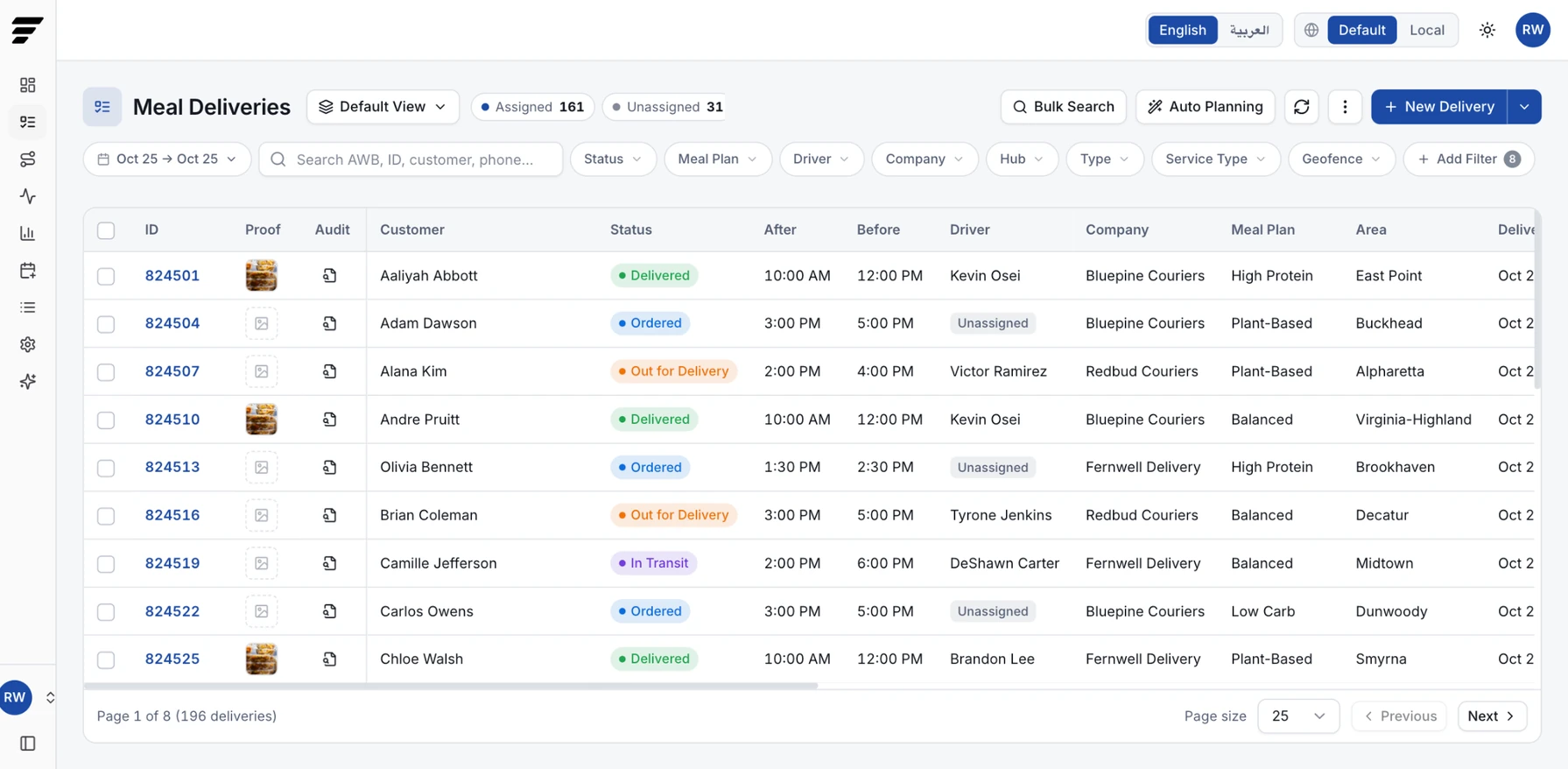The image size is (1568, 769).
Task: Click the app logo at top left
Action: coord(27,30)
